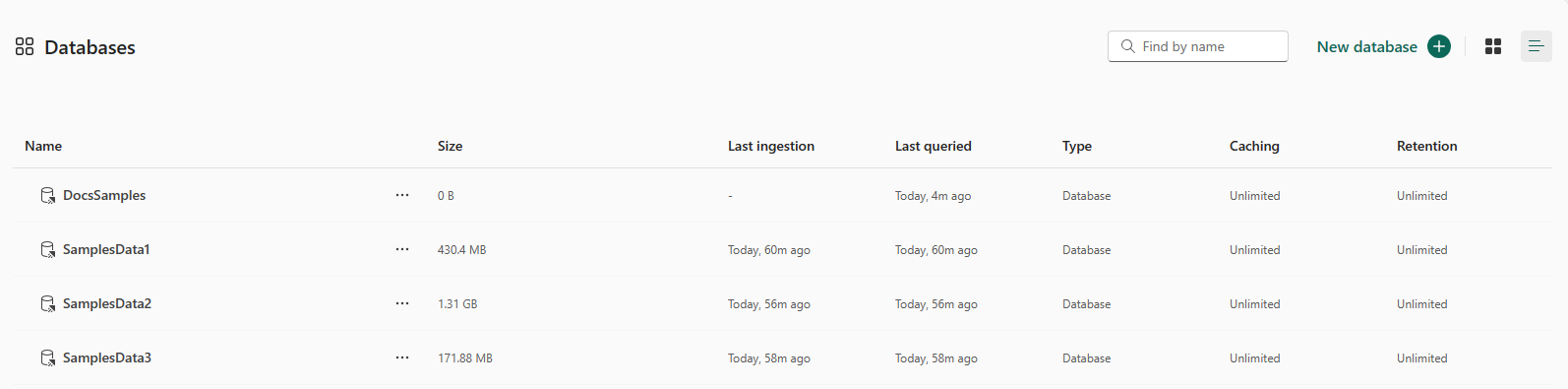
Task: Switch to the list view layout
Action: click(1537, 46)
